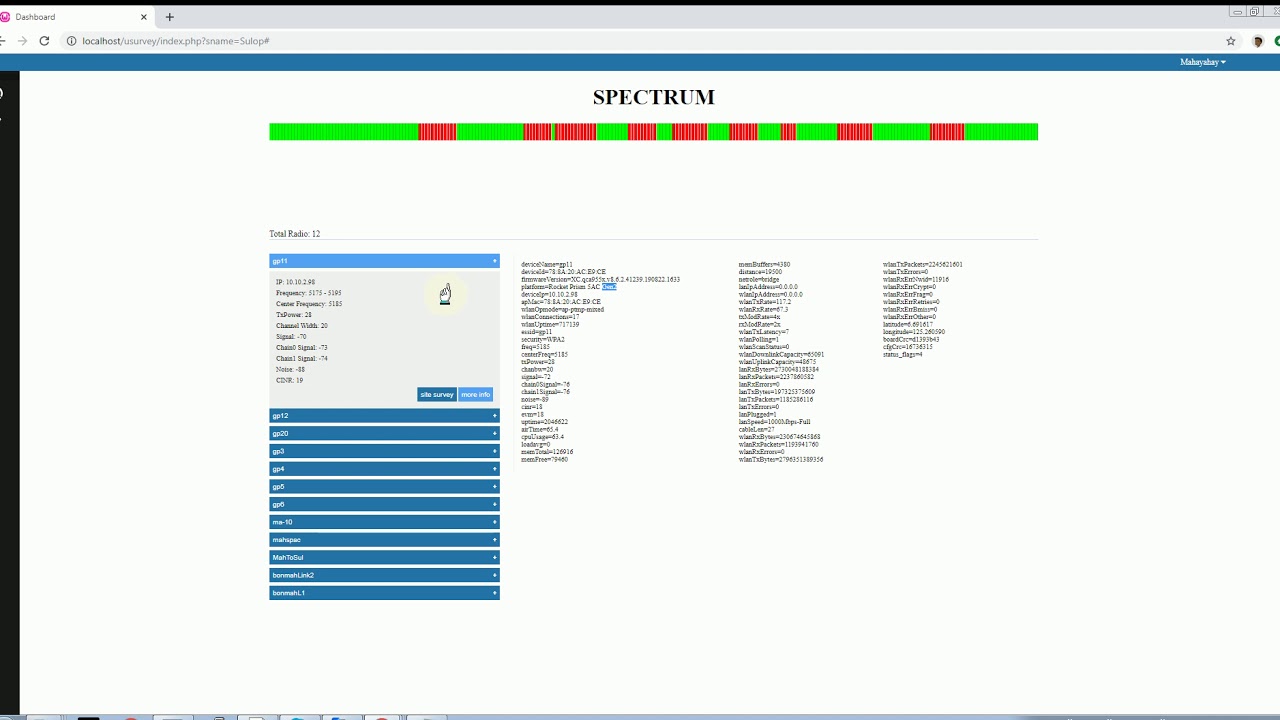Open the browser profile avatar

[x=1258, y=41]
